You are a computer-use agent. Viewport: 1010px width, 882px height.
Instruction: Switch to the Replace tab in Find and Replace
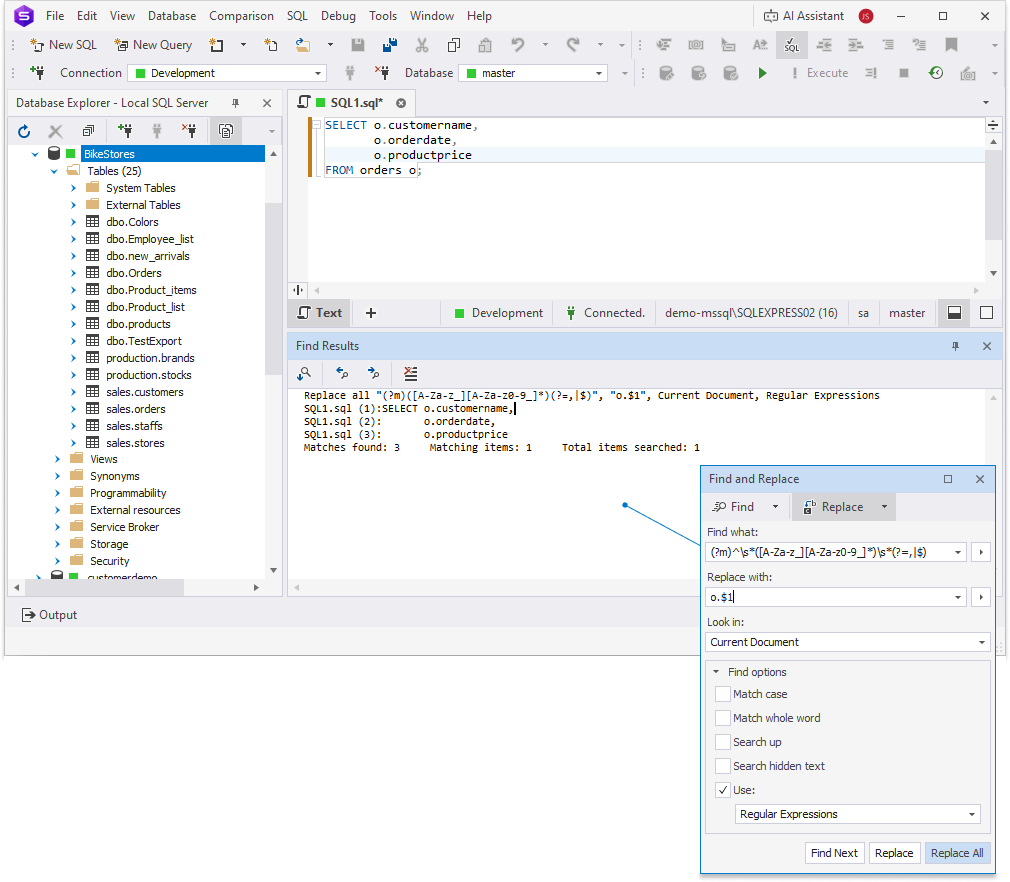[x=839, y=506]
